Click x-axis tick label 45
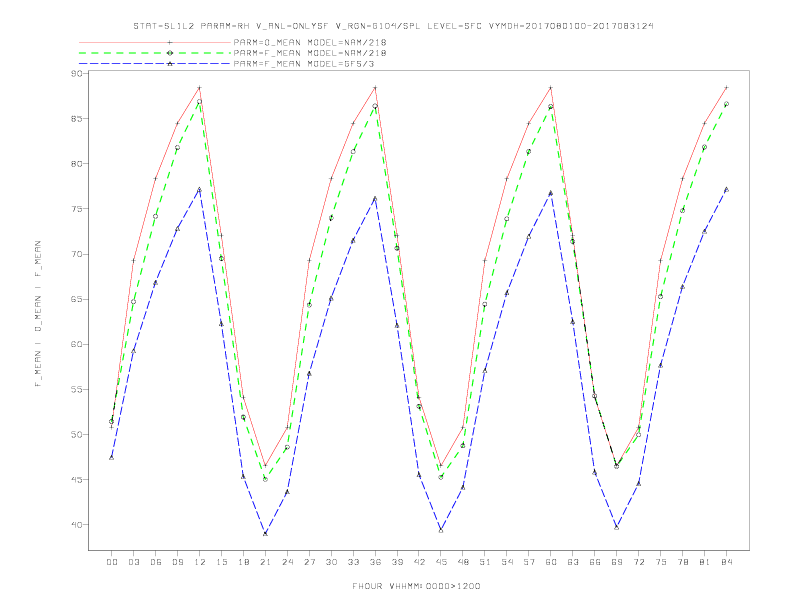Screen dimensions: 792x612 click(x=441, y=562)
